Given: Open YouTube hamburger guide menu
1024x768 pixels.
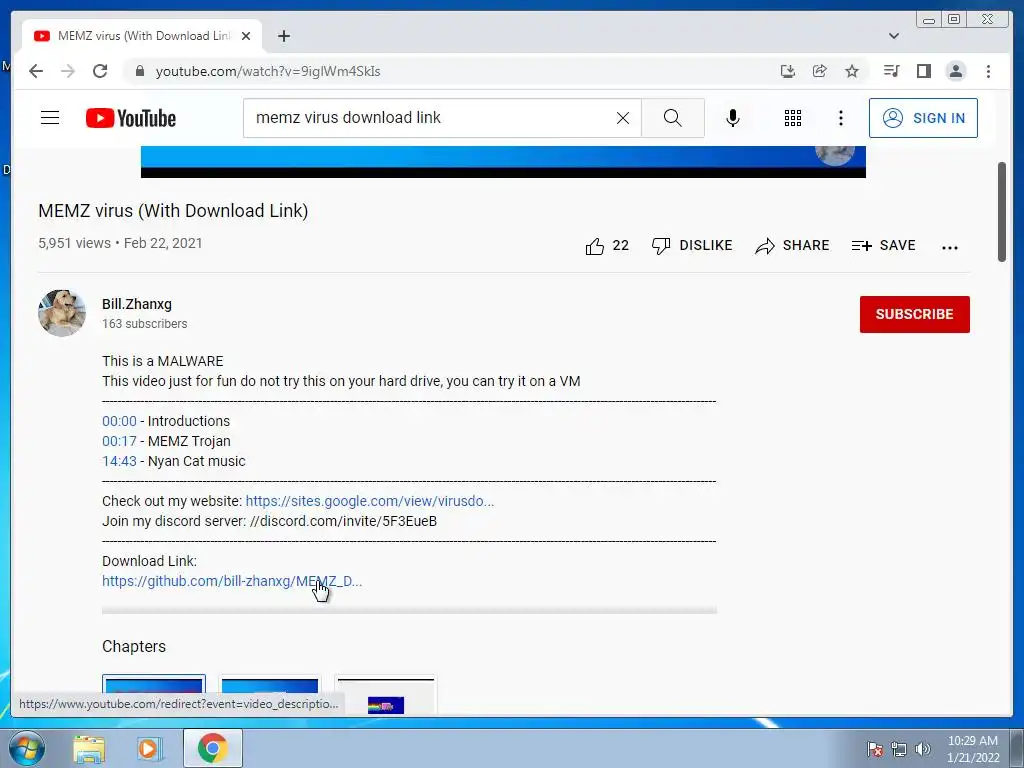Looking at the screenshot, I should (x=50, y=118).
